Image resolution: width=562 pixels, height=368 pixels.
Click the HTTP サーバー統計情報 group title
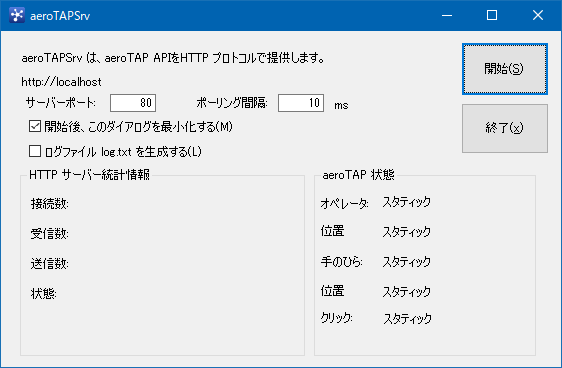[x=89, y=175]
